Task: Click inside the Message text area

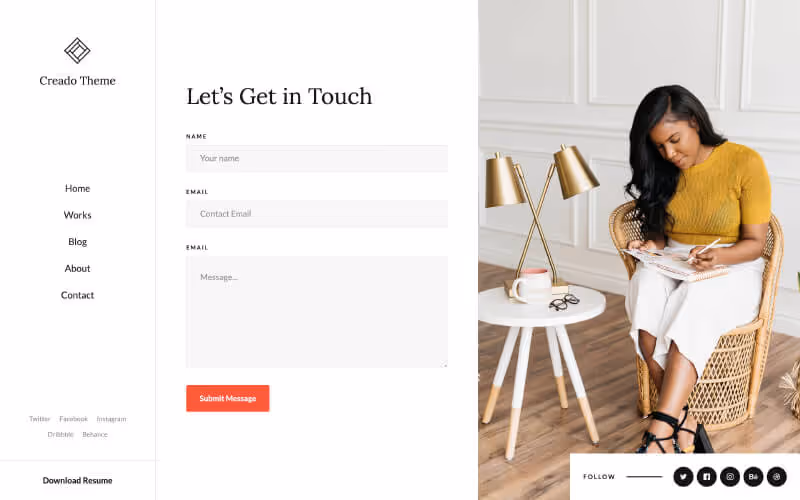Action: point(317,312)
